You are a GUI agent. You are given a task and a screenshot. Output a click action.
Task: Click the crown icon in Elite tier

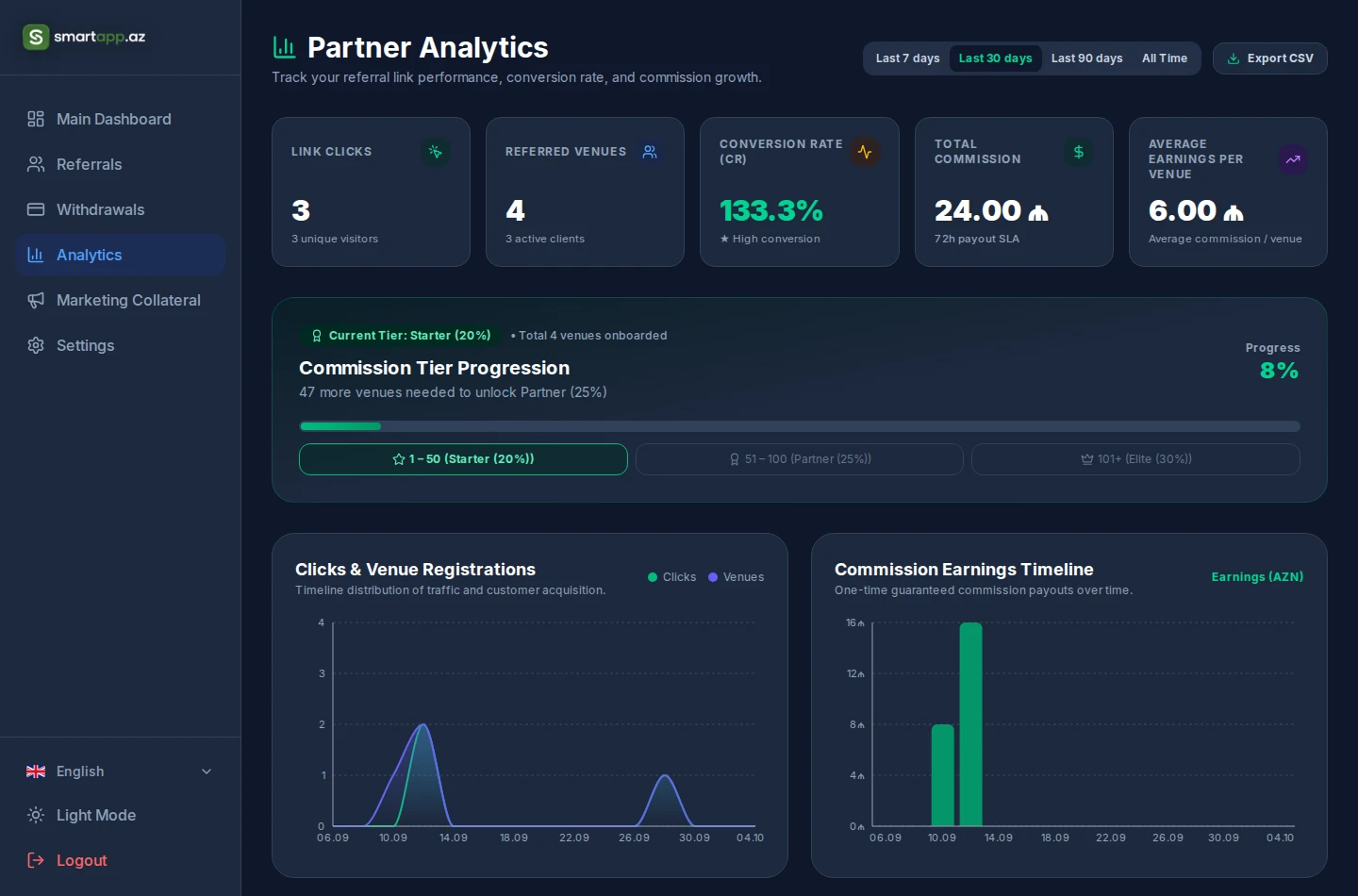pos(1087,459)
